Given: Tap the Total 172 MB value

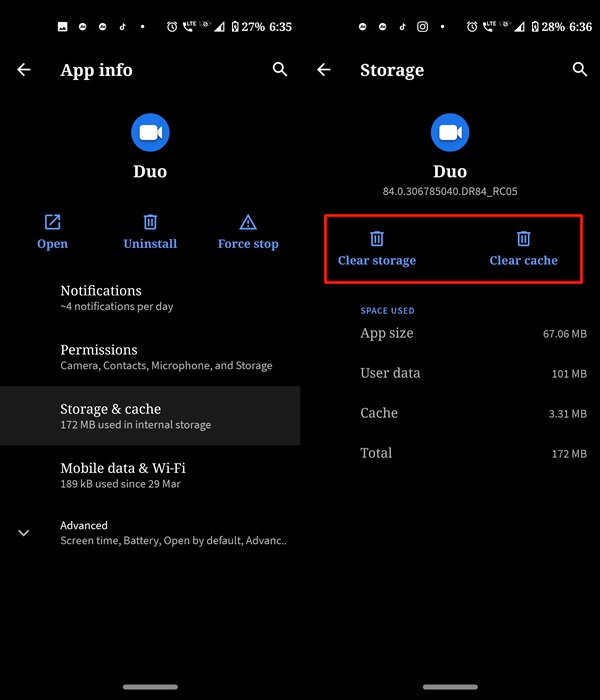Looking at the screenshot, I should coord(569,454).
